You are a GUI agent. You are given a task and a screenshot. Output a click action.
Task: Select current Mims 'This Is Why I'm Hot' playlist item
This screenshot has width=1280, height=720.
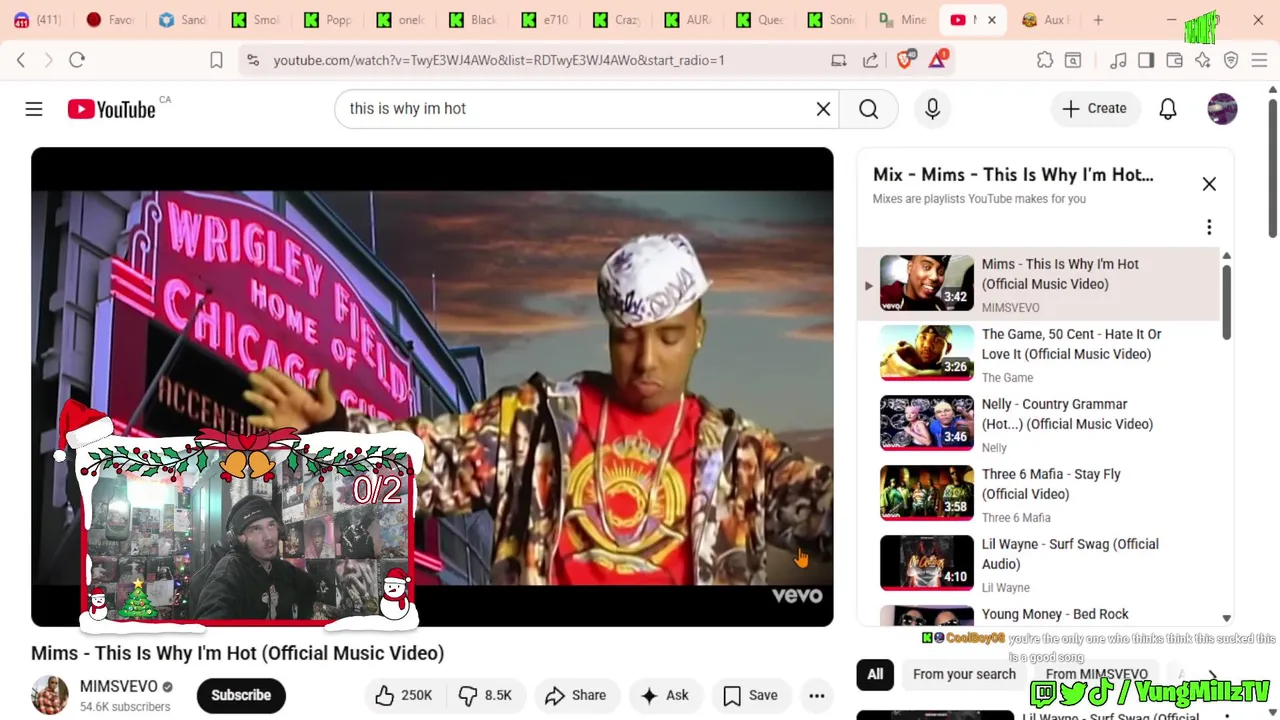tap(1040, 284)
